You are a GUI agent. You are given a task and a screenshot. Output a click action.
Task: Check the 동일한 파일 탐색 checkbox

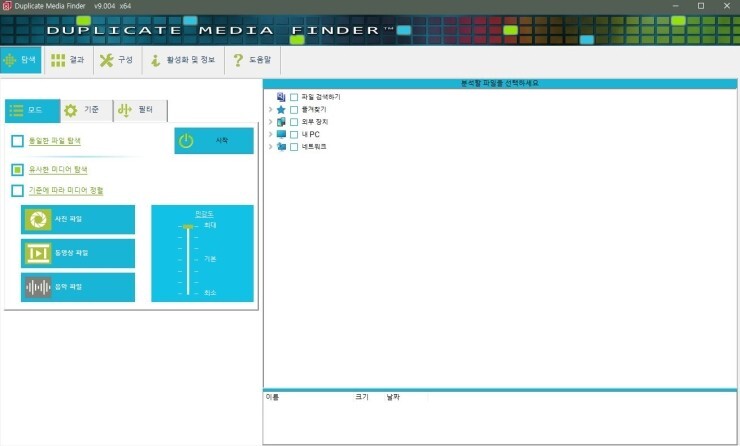pyautogui.click(x=17, y=141)
